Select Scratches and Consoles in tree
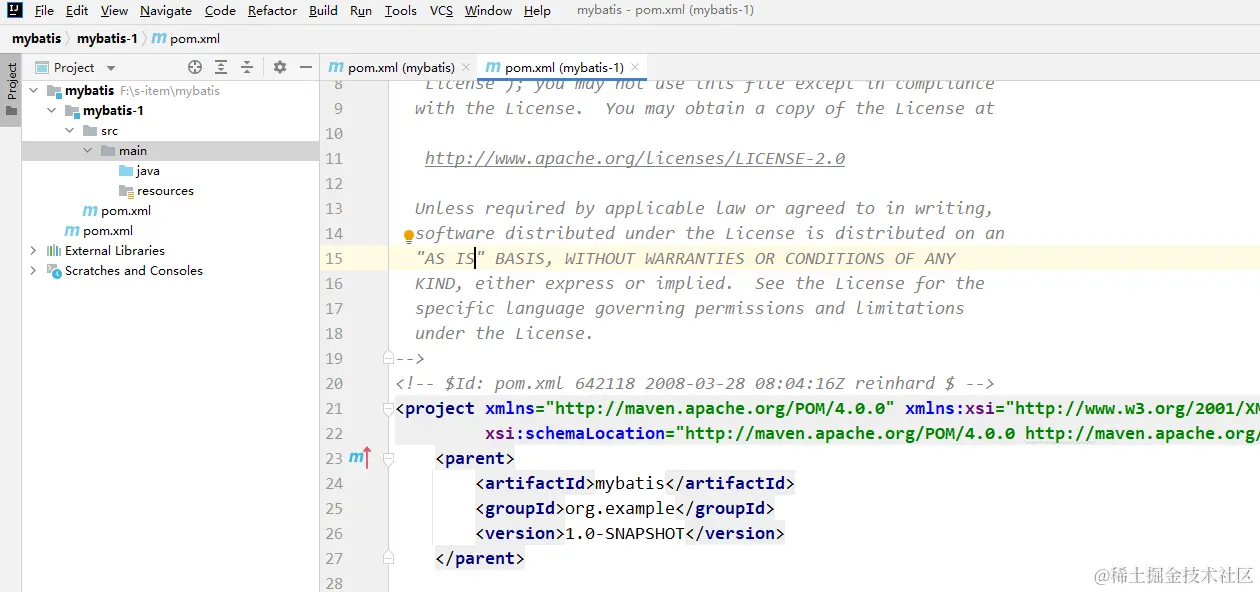Screen dimensions: 1260x592 pyautogui.click(x=134, y=270)
